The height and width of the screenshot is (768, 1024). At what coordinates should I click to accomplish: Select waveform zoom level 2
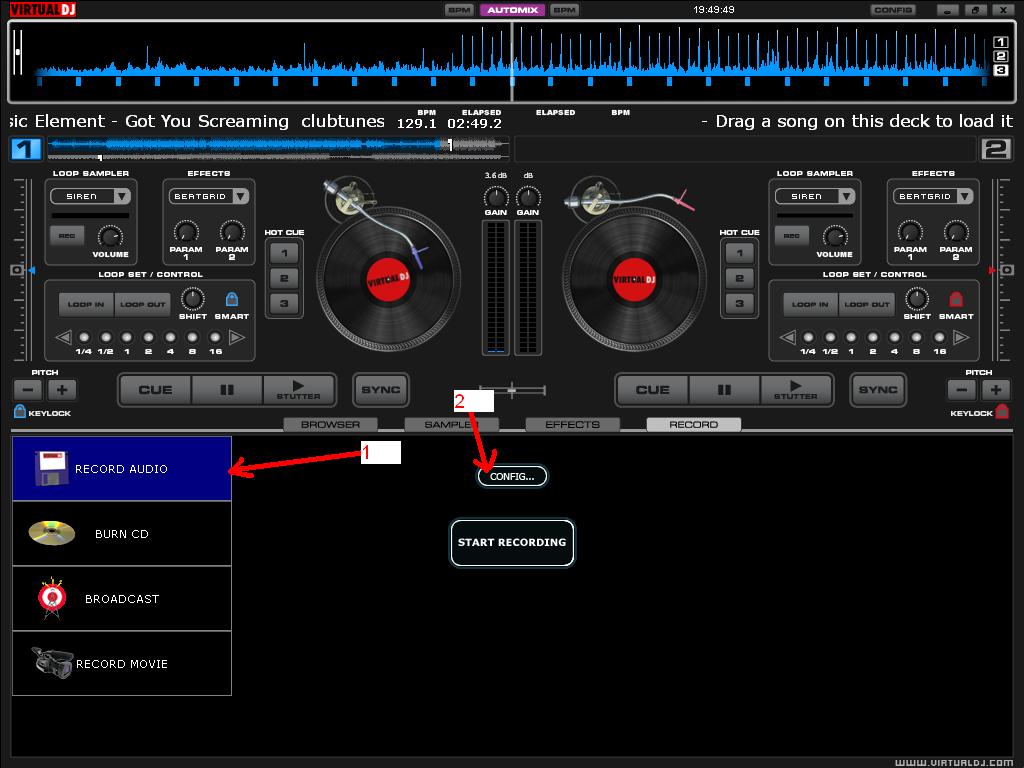[1000, 56]
